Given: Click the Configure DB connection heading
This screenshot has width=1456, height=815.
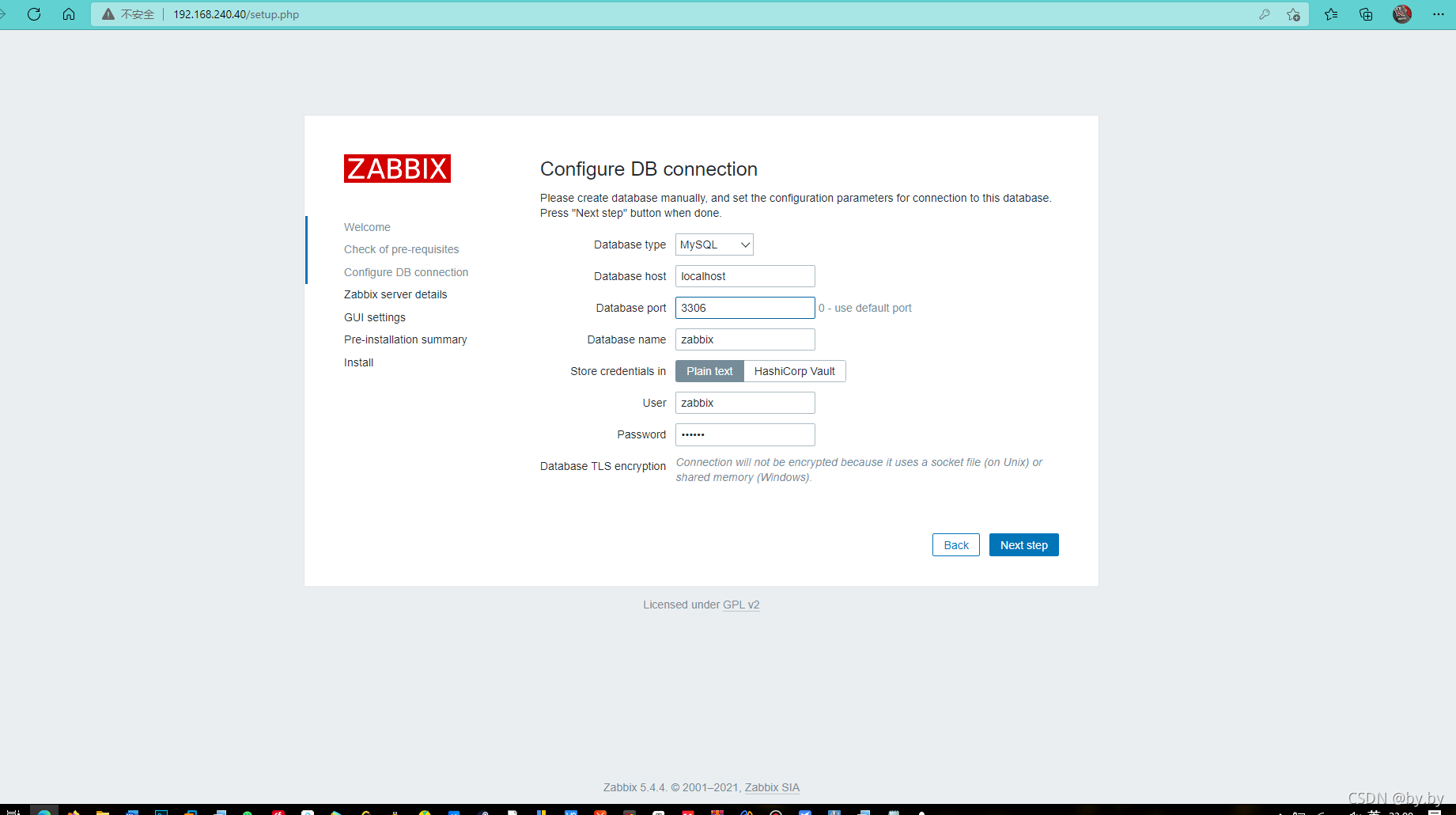Looking at the screenshot, I should point(649,169).
